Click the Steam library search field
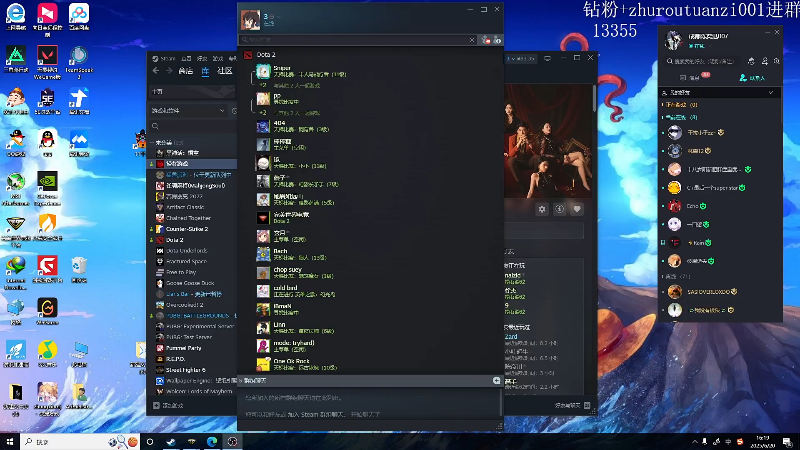Image resolution: width=800 pixels, height=450 pixels. click(x=194, y=126)
